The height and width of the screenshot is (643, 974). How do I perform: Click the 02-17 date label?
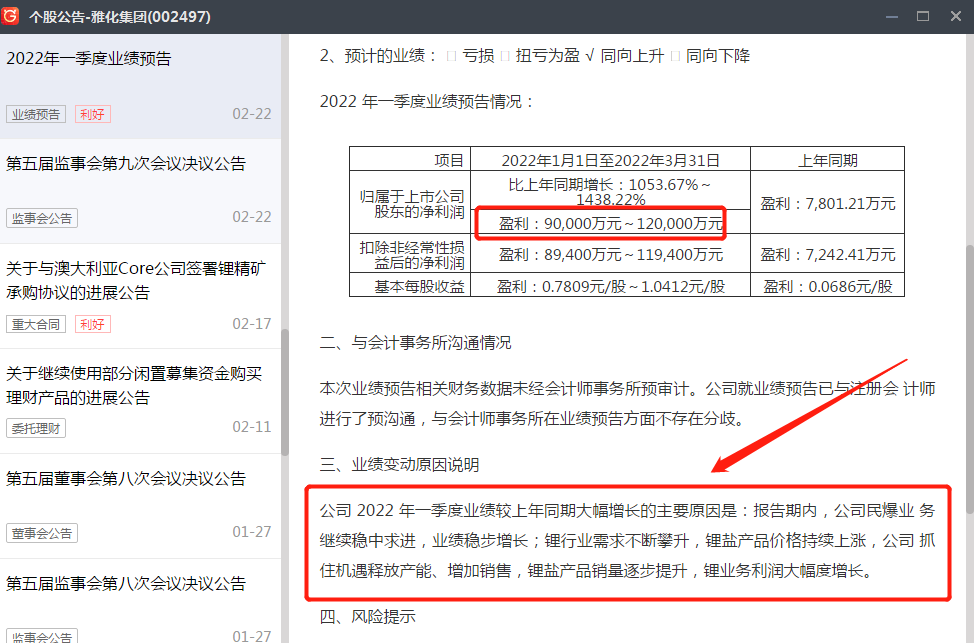[x=252, y=324]
